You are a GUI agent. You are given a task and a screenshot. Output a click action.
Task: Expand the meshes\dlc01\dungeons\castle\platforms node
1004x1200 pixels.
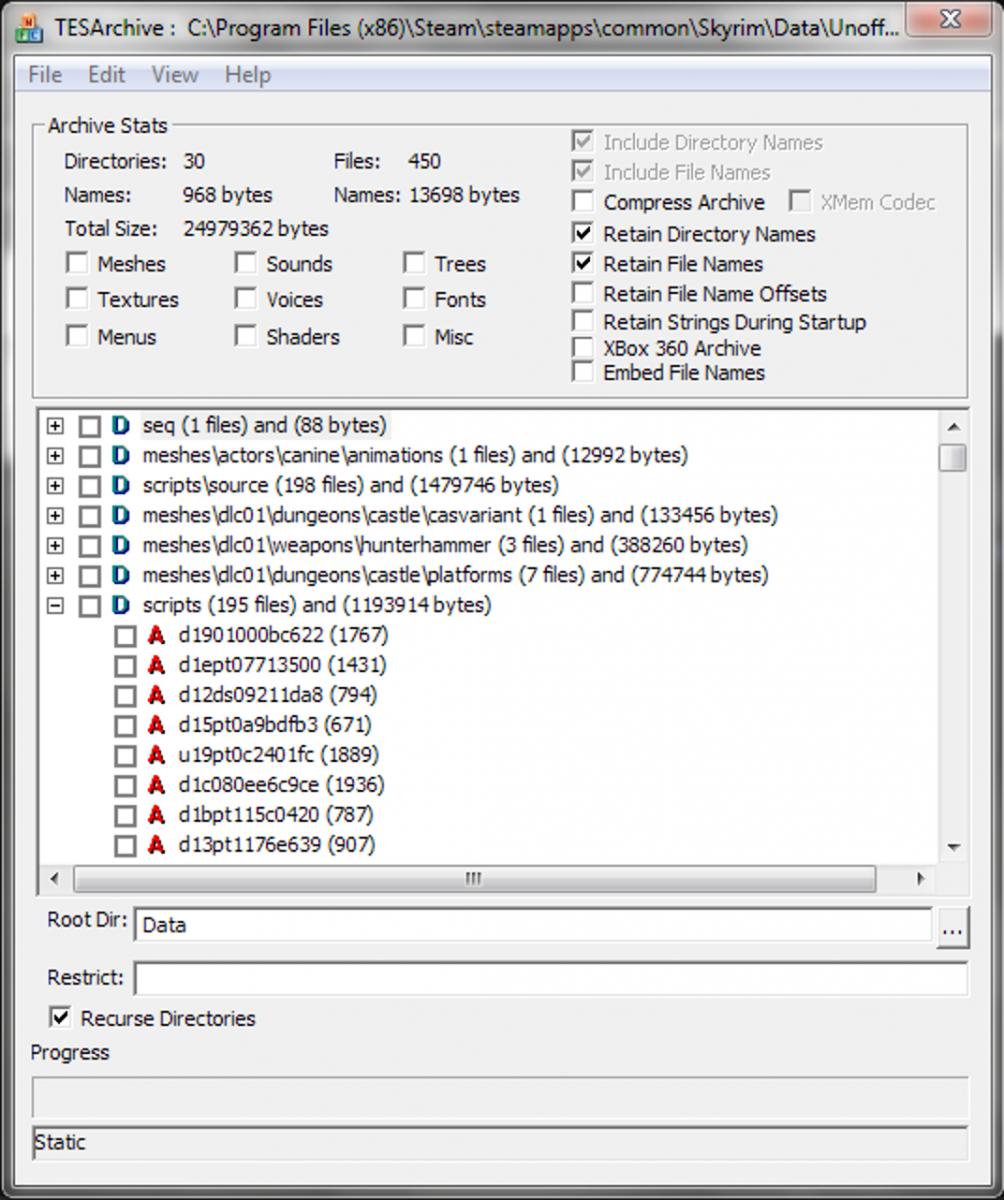[55, 576]
